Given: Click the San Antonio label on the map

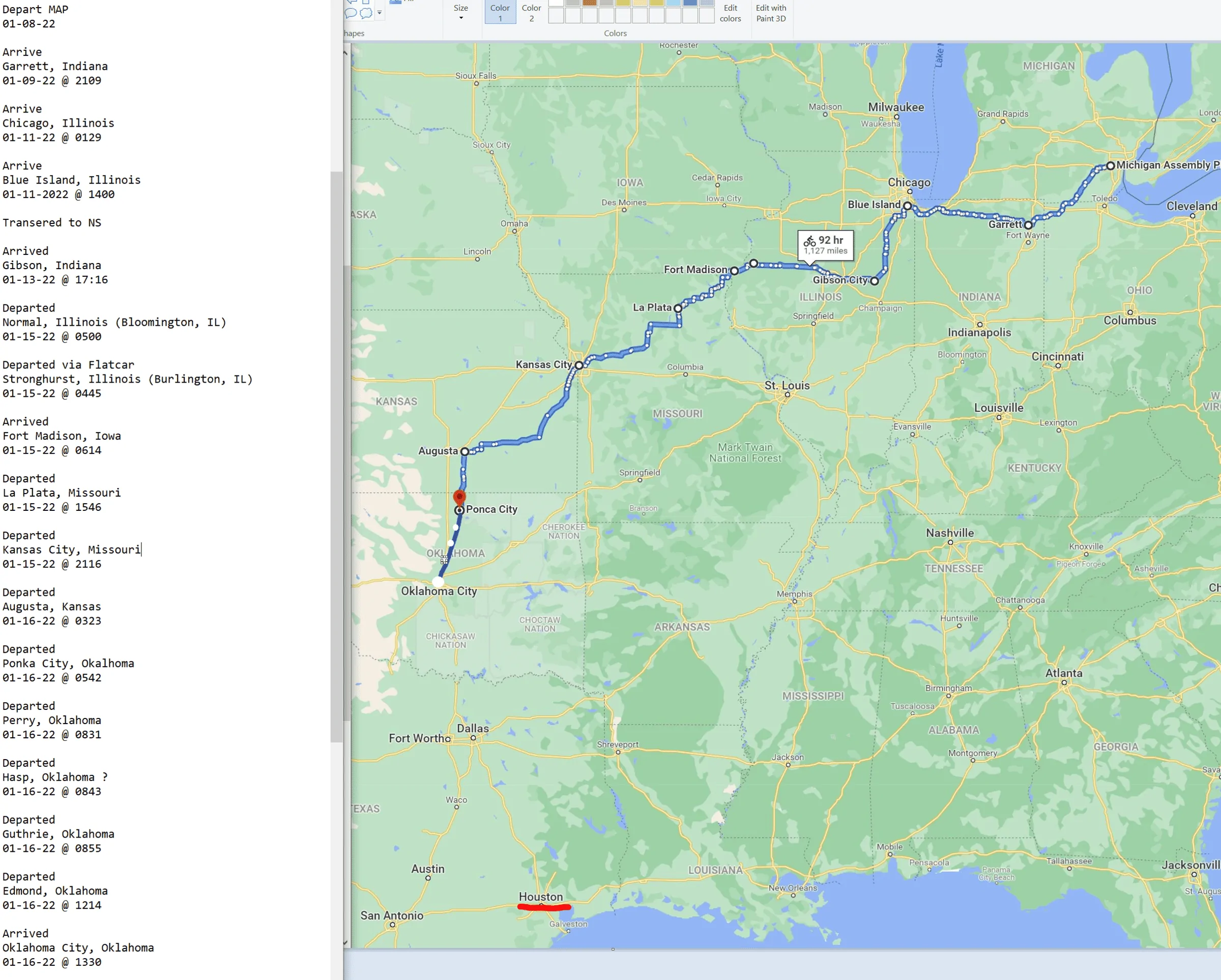Looking at the screenshot, I should coord(392,915).
